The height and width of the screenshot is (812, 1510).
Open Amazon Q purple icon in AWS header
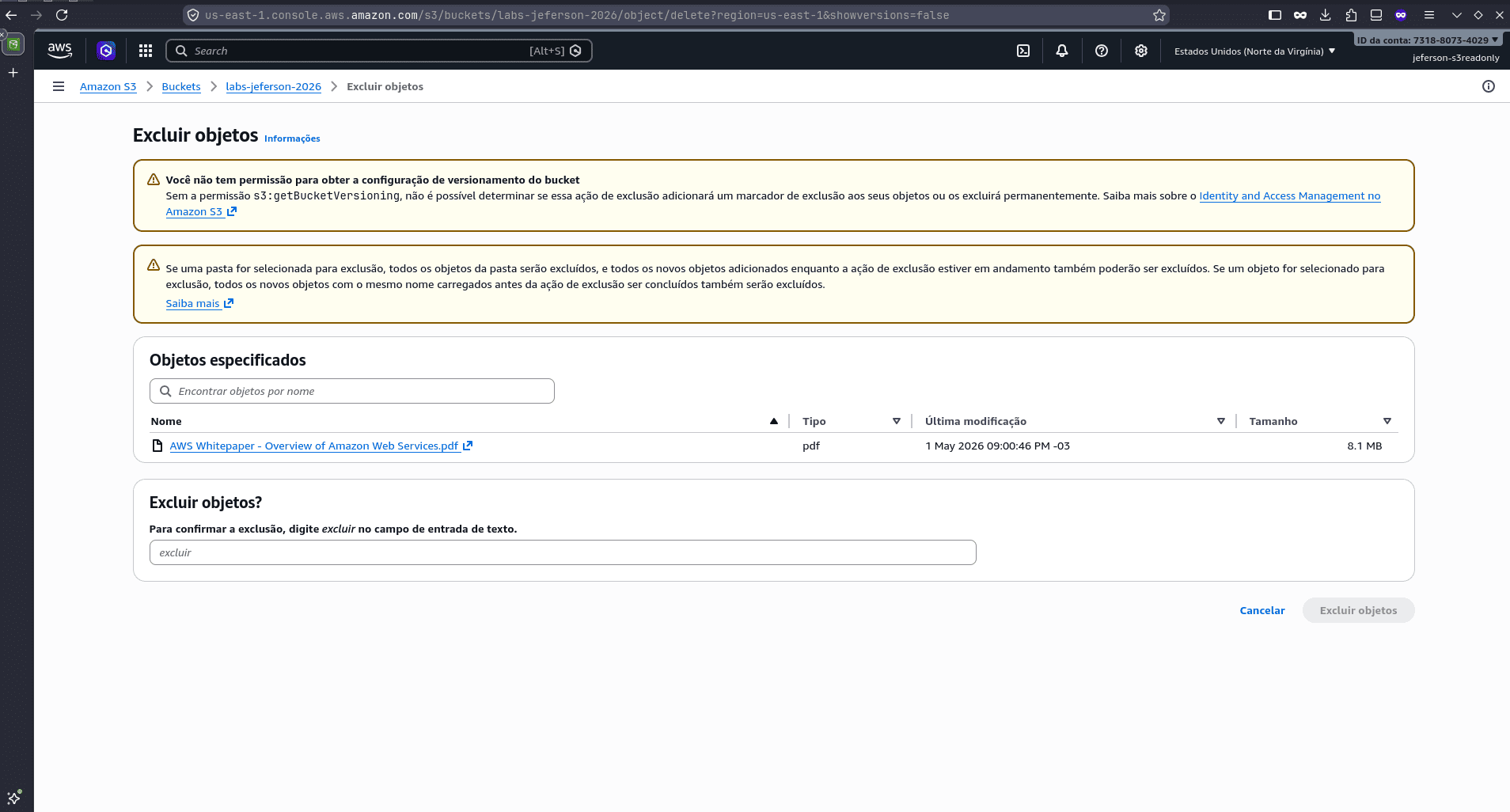click(x=106, y=51)
